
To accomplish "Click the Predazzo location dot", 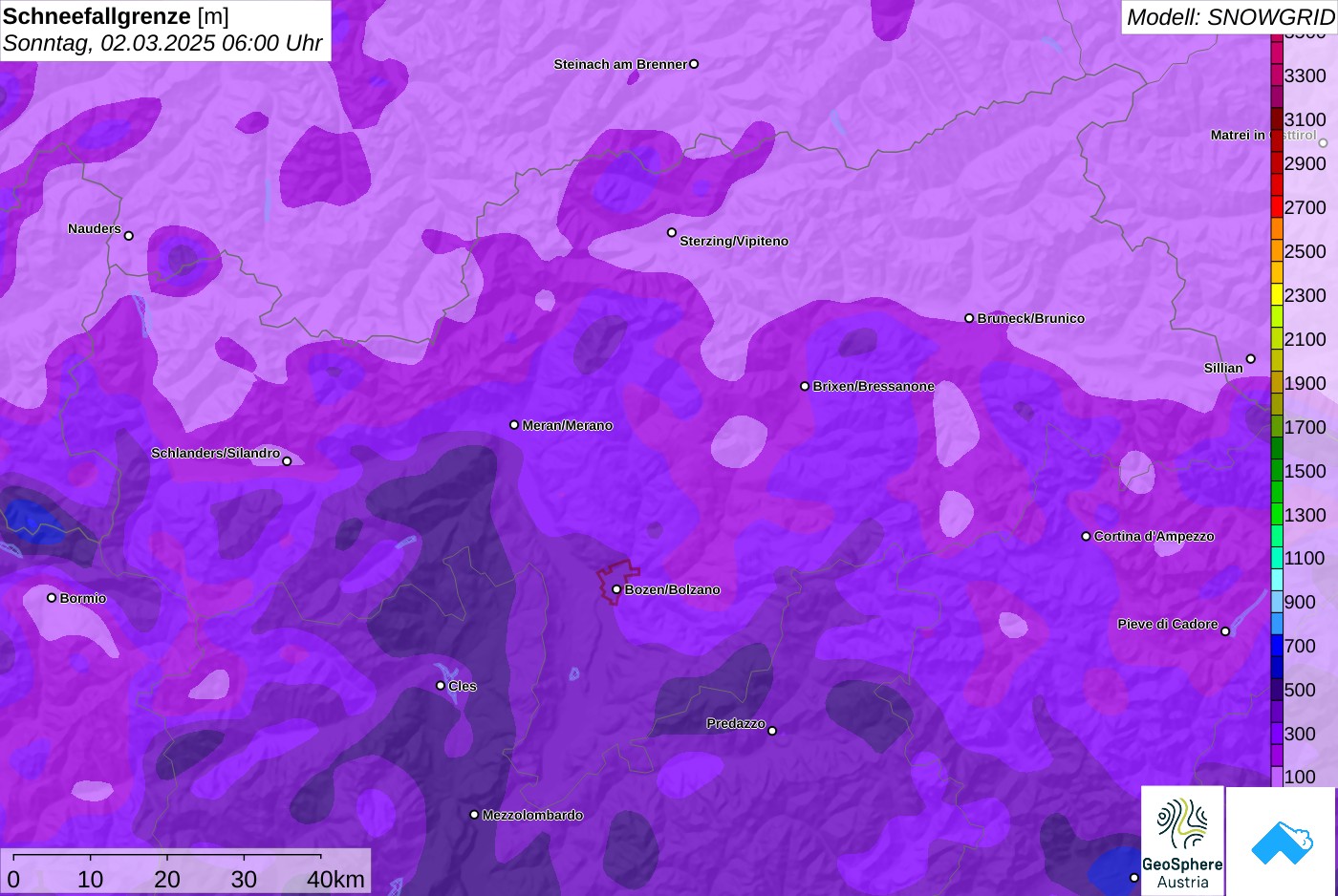I will coord(772,731).
